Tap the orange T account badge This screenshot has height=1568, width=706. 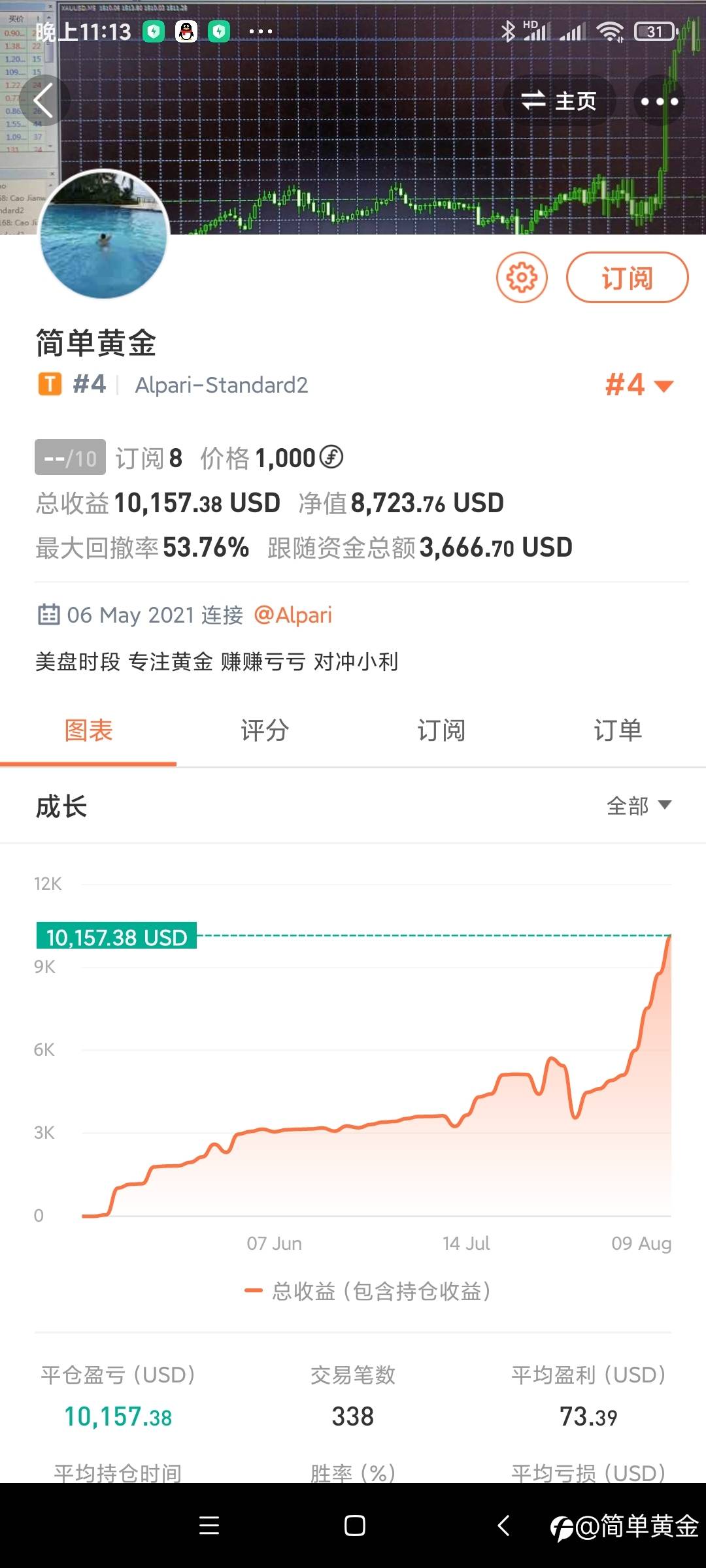click(x=50, y=384)
